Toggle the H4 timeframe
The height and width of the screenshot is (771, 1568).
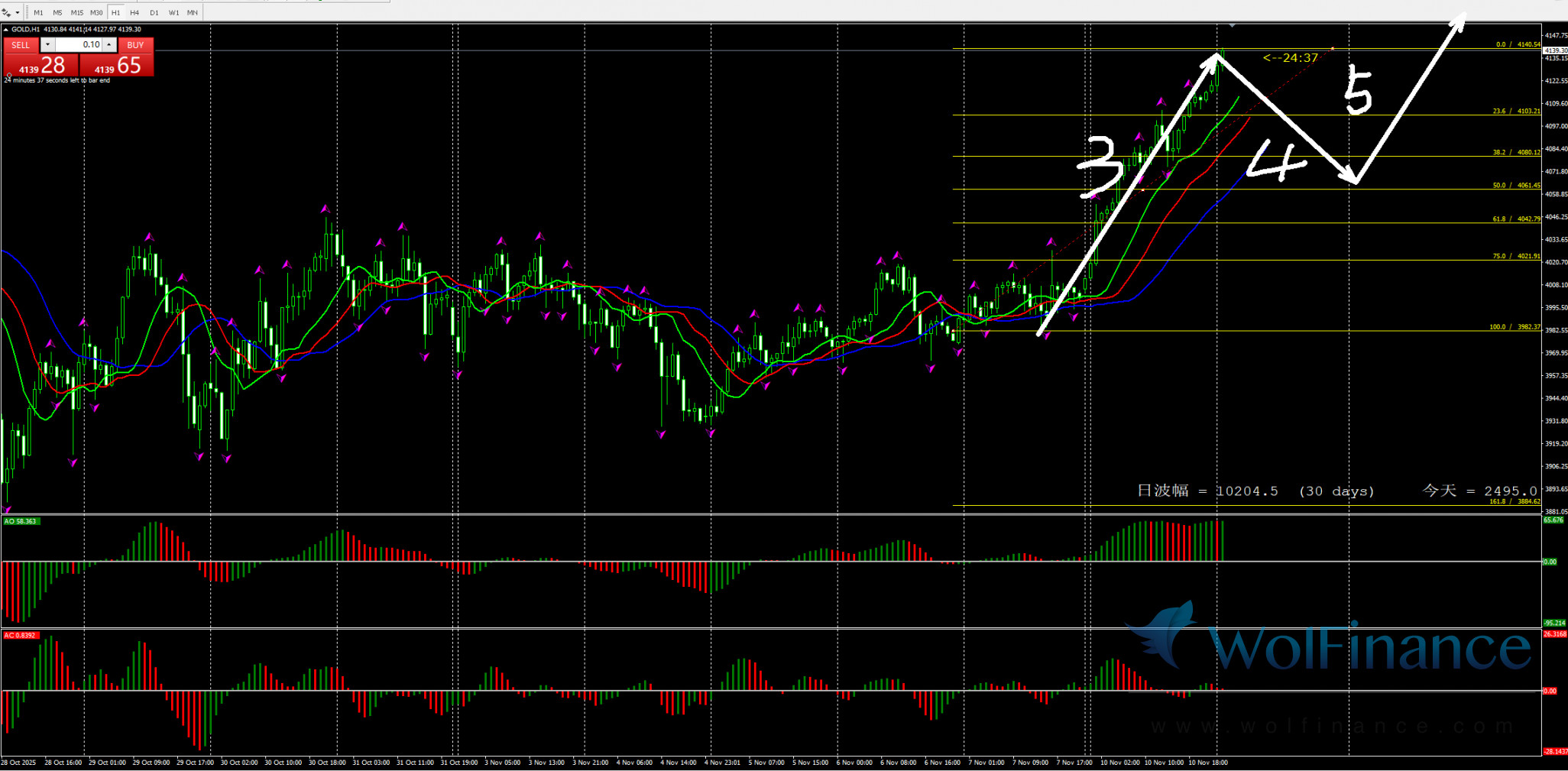coord(134,13)
